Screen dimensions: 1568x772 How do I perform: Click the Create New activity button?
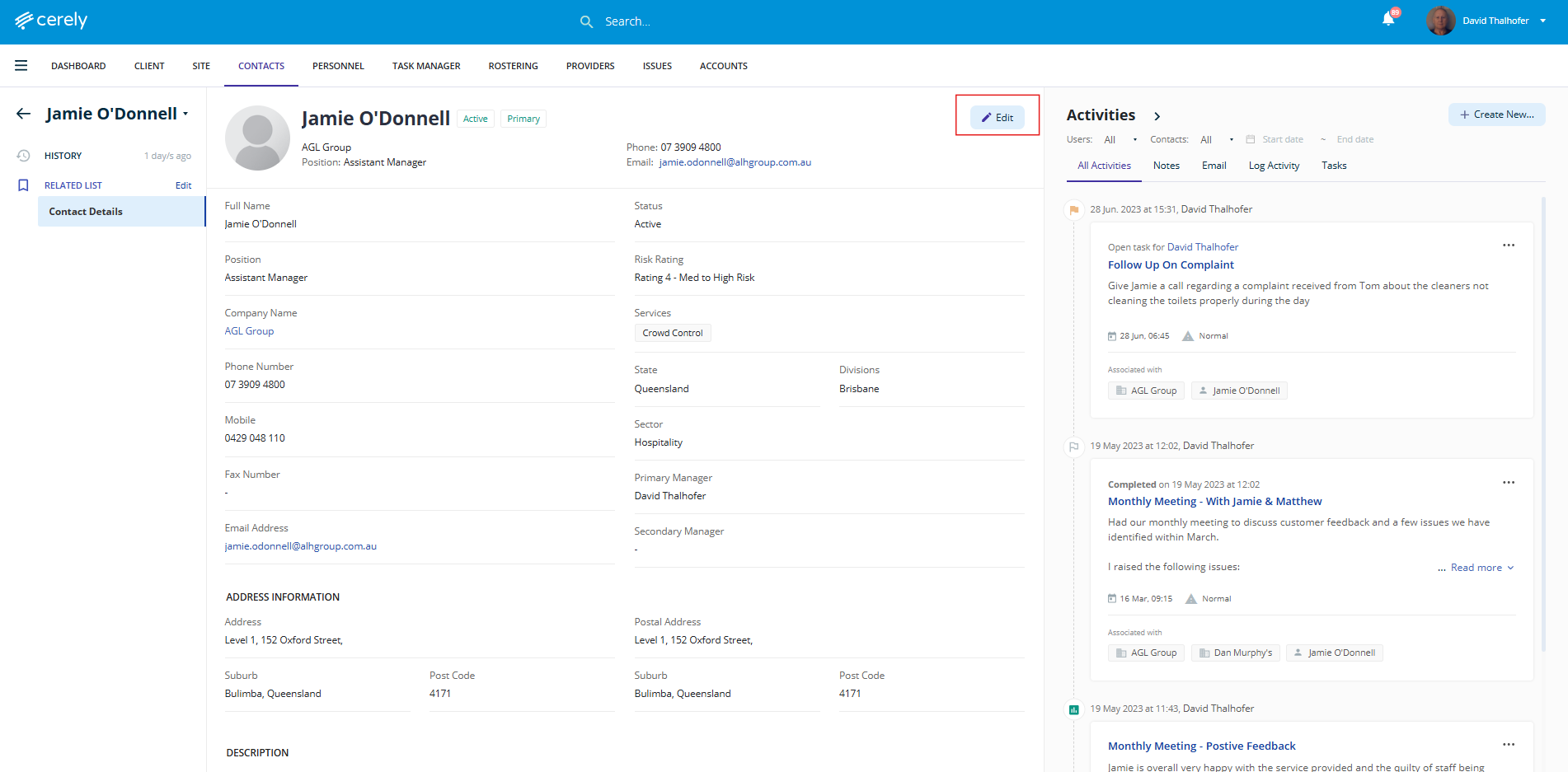(1496, 115)
